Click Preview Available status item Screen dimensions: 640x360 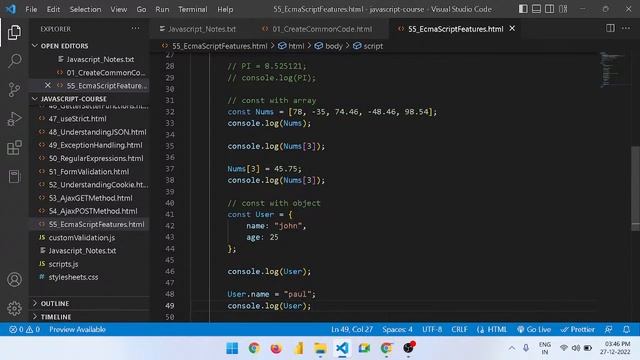[x=77, y=329]
